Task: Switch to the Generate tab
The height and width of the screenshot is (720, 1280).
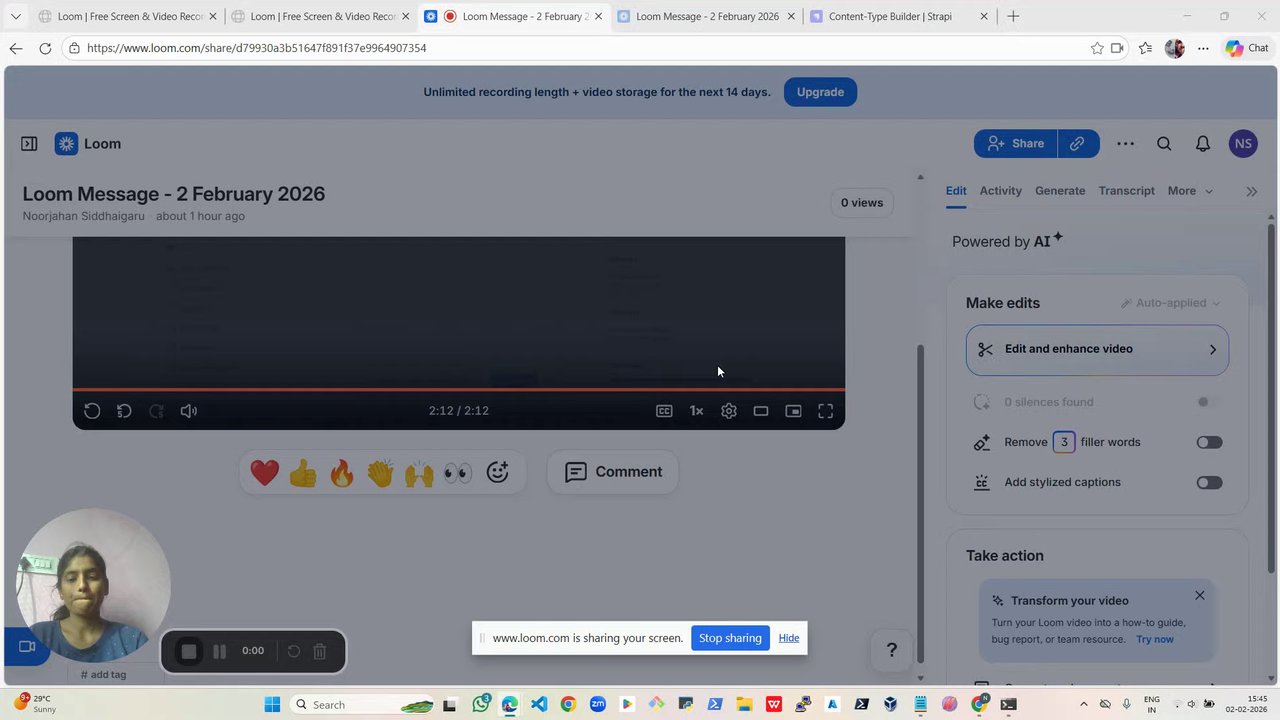Action: point(1060,191)
